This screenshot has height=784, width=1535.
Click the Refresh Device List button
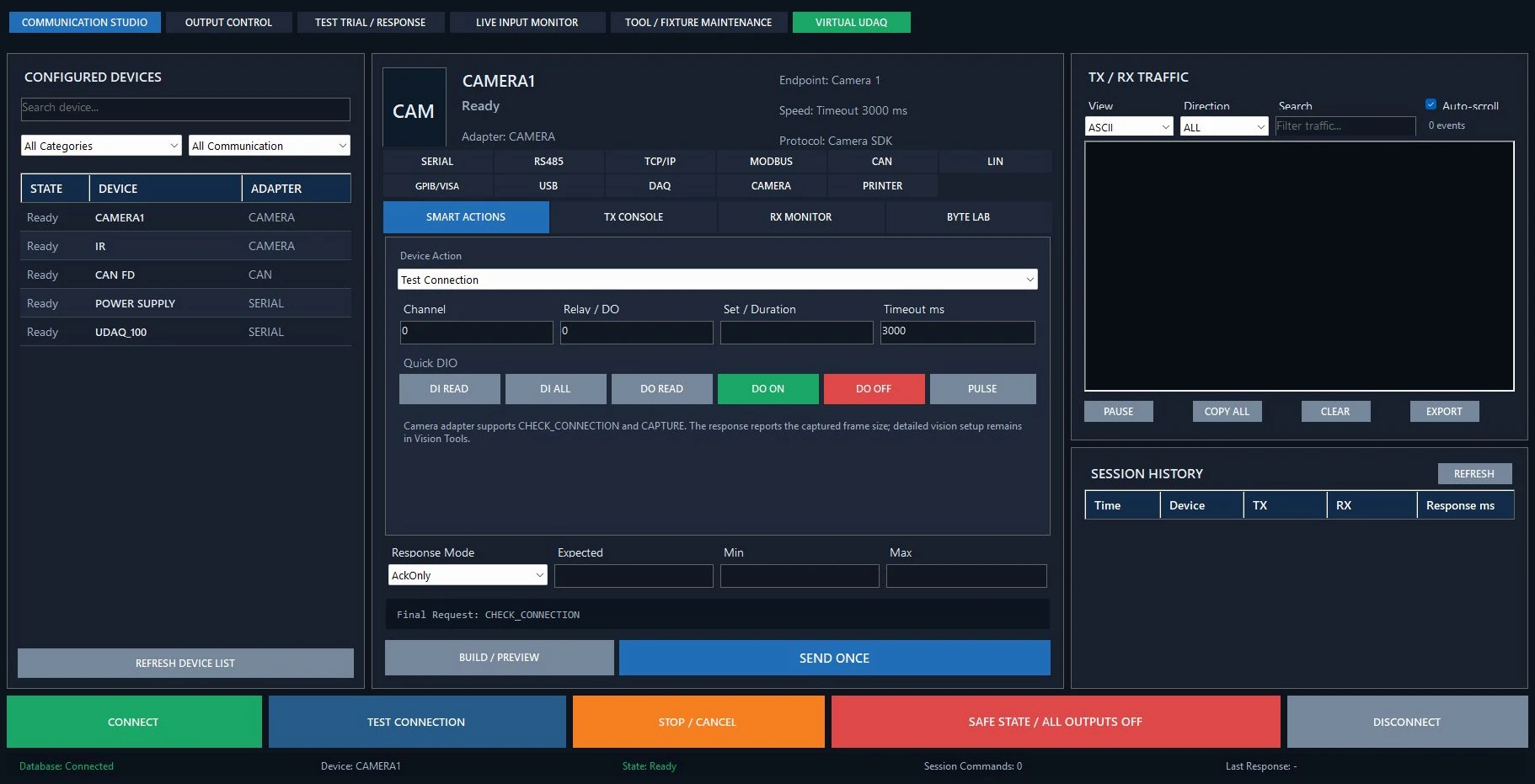point(185,663)
